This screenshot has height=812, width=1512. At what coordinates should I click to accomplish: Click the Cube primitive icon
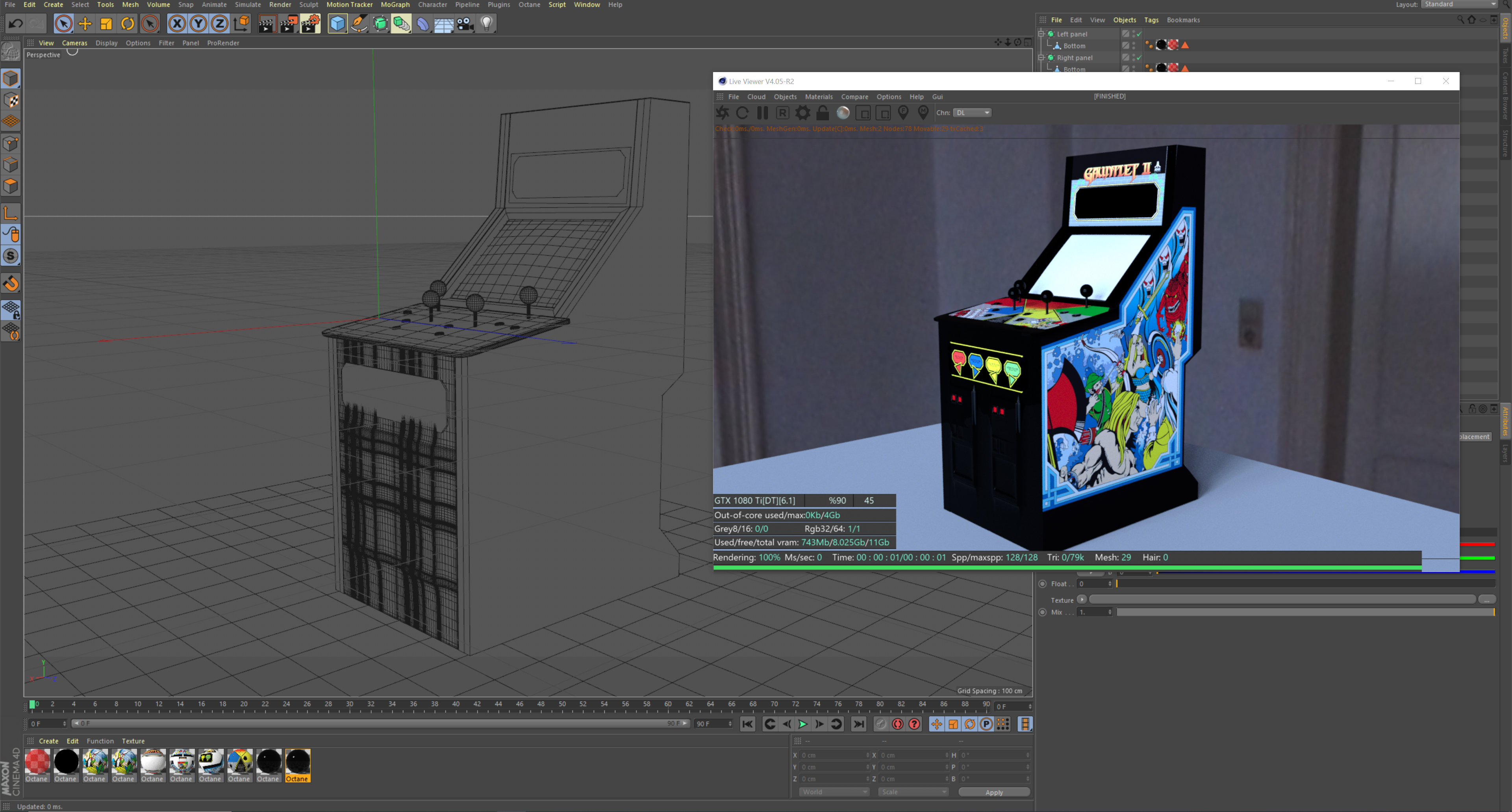(337, 24)
